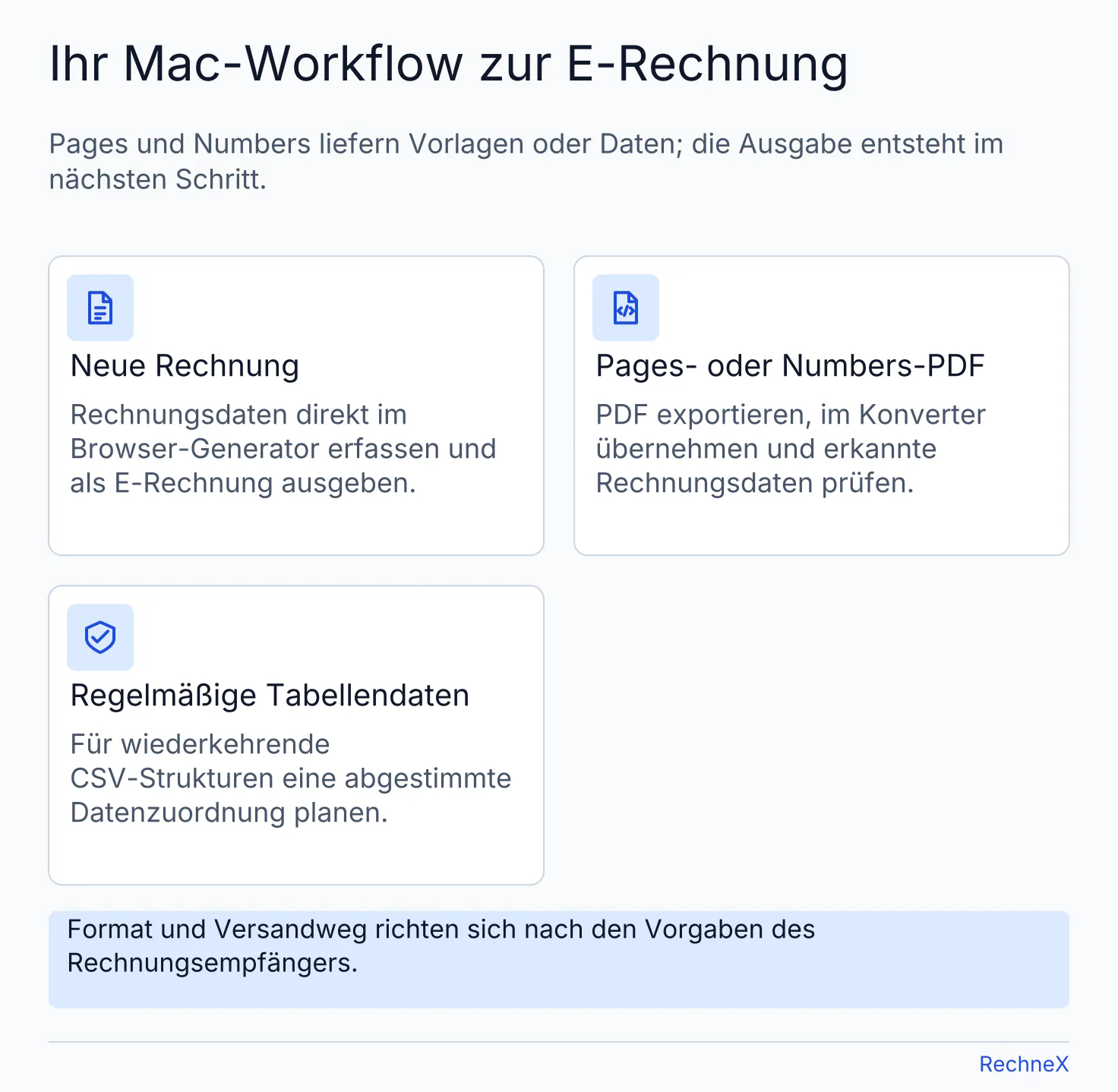Click the description Rechnungsdaten direkt im Browser-Generator
The image size is (1118, 1092).
(283, 449)
